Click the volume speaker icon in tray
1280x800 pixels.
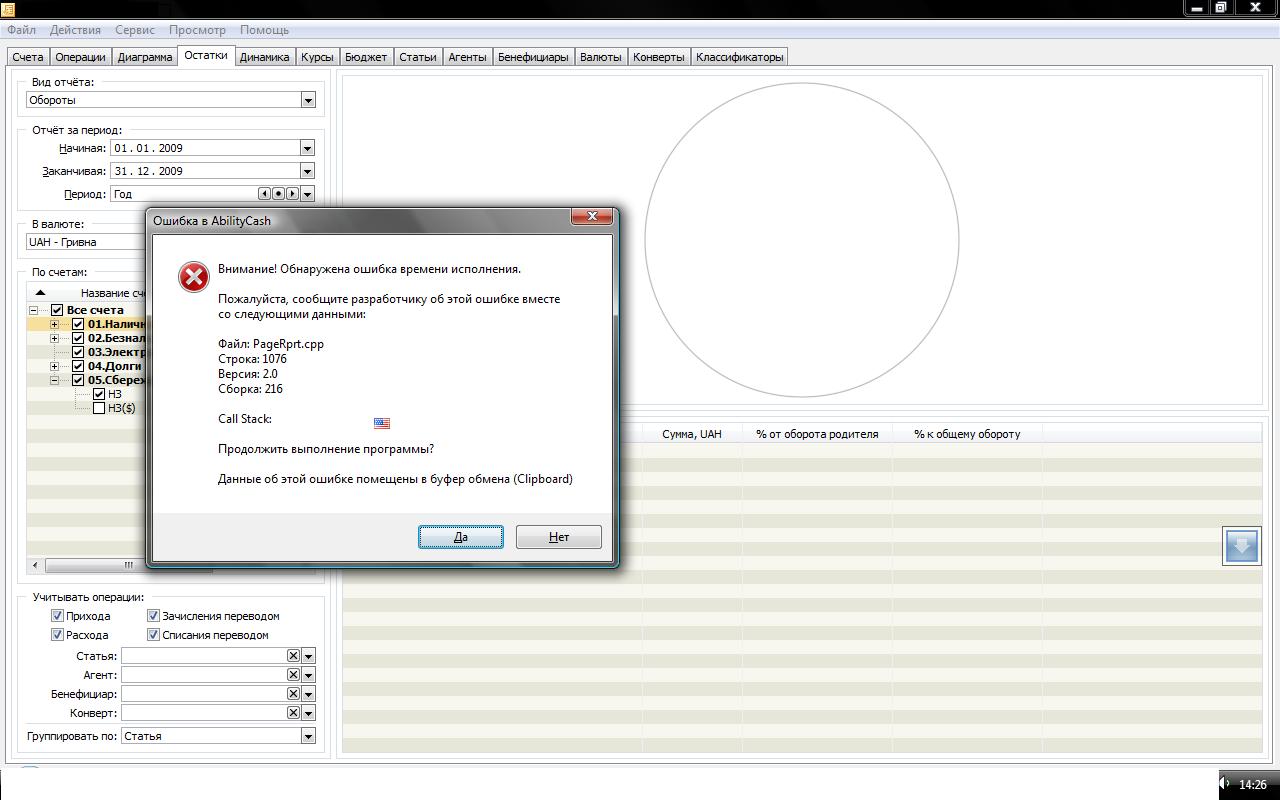(1226, 784)
